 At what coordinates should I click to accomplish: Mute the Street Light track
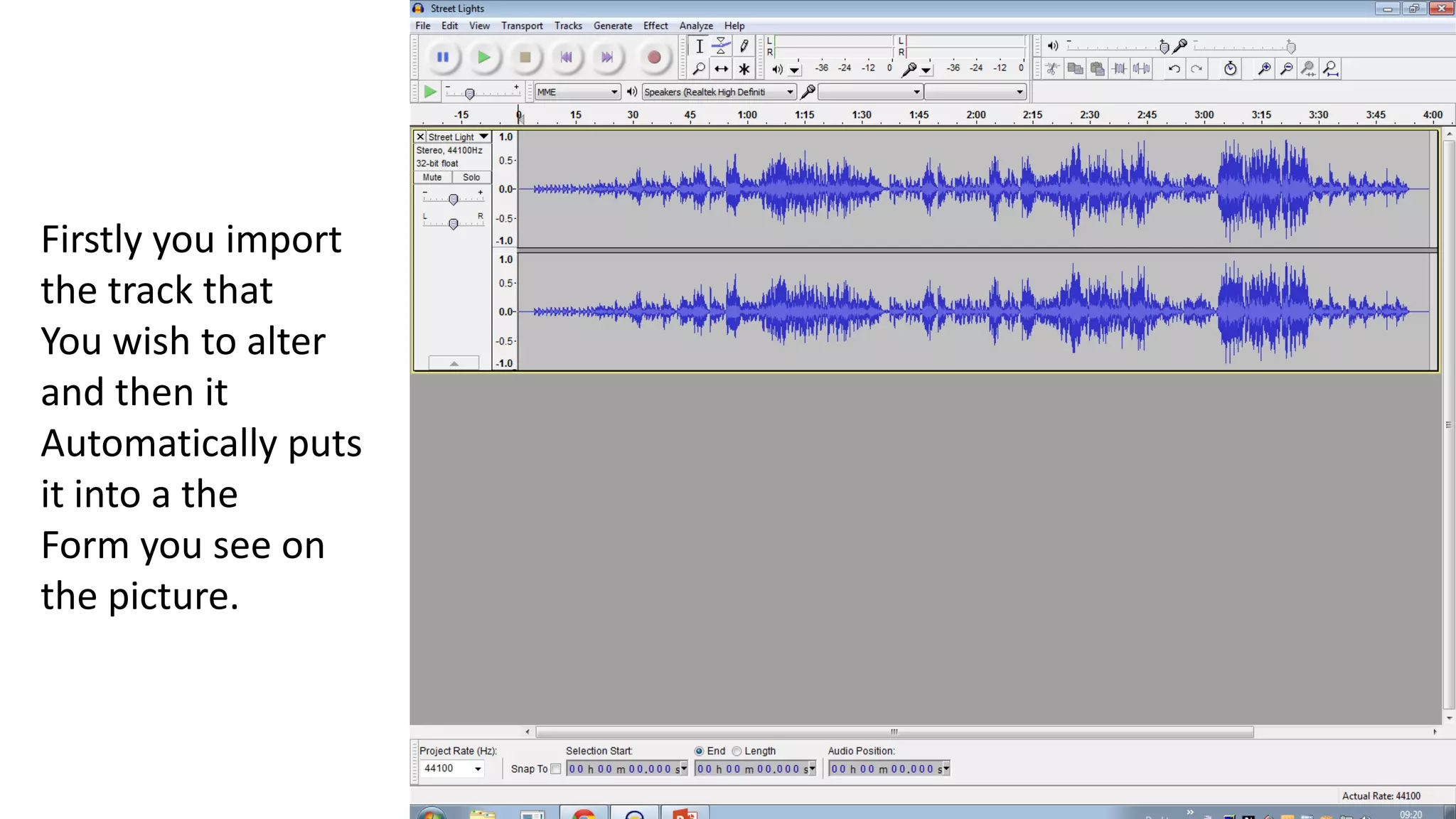(x=432, y=178)
